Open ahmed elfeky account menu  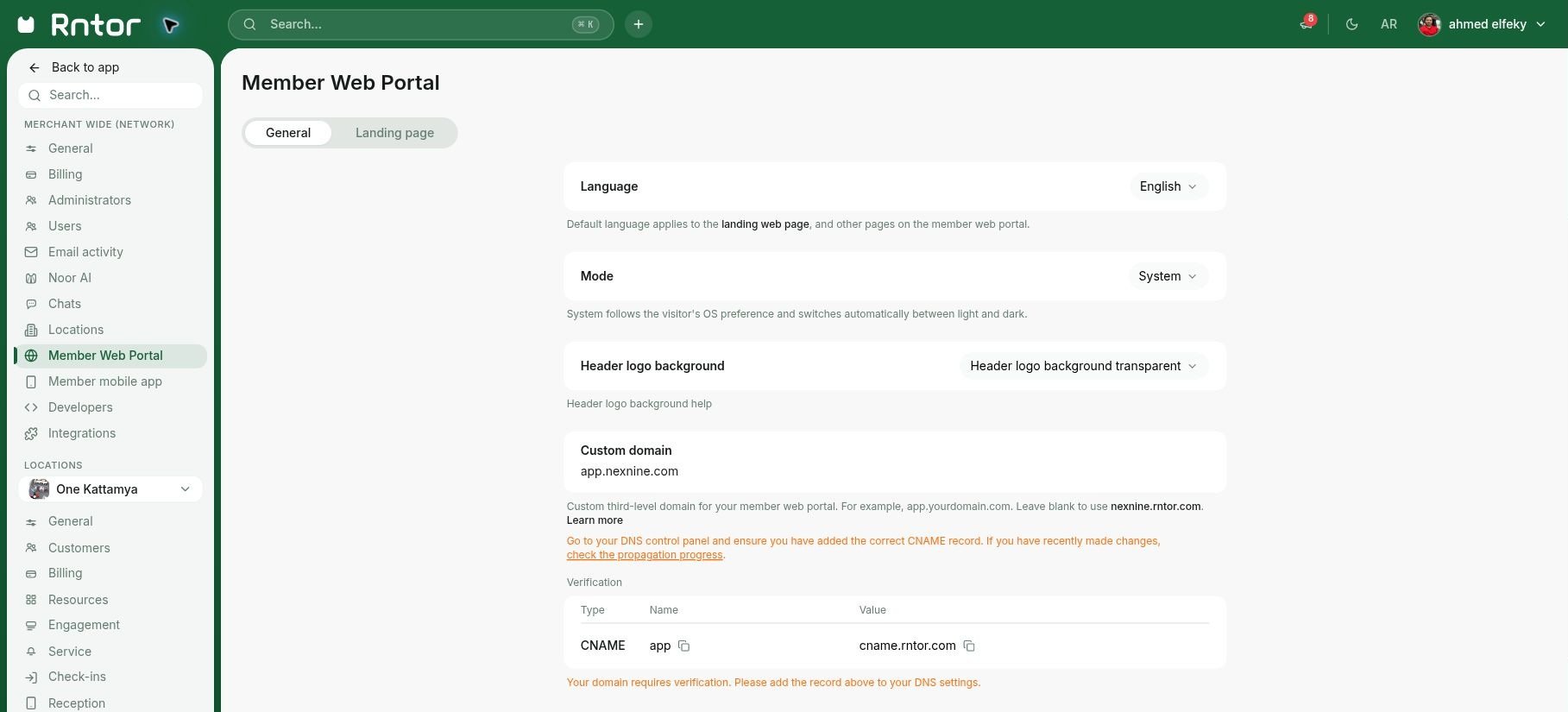point(1483,24)
